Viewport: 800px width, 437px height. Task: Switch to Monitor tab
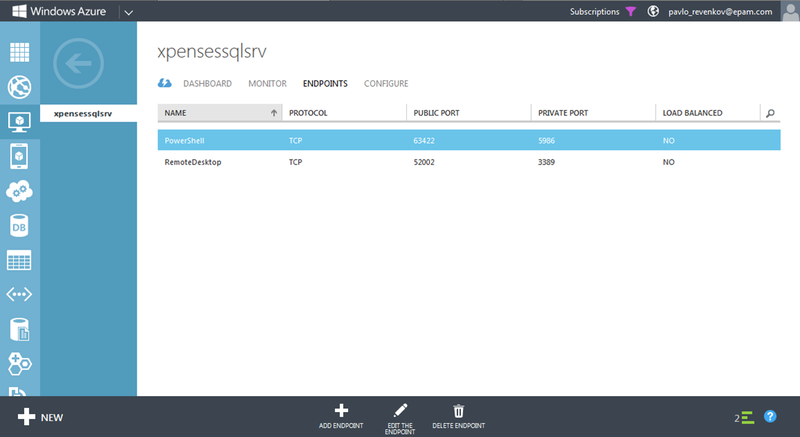click(x=267, y=84)
